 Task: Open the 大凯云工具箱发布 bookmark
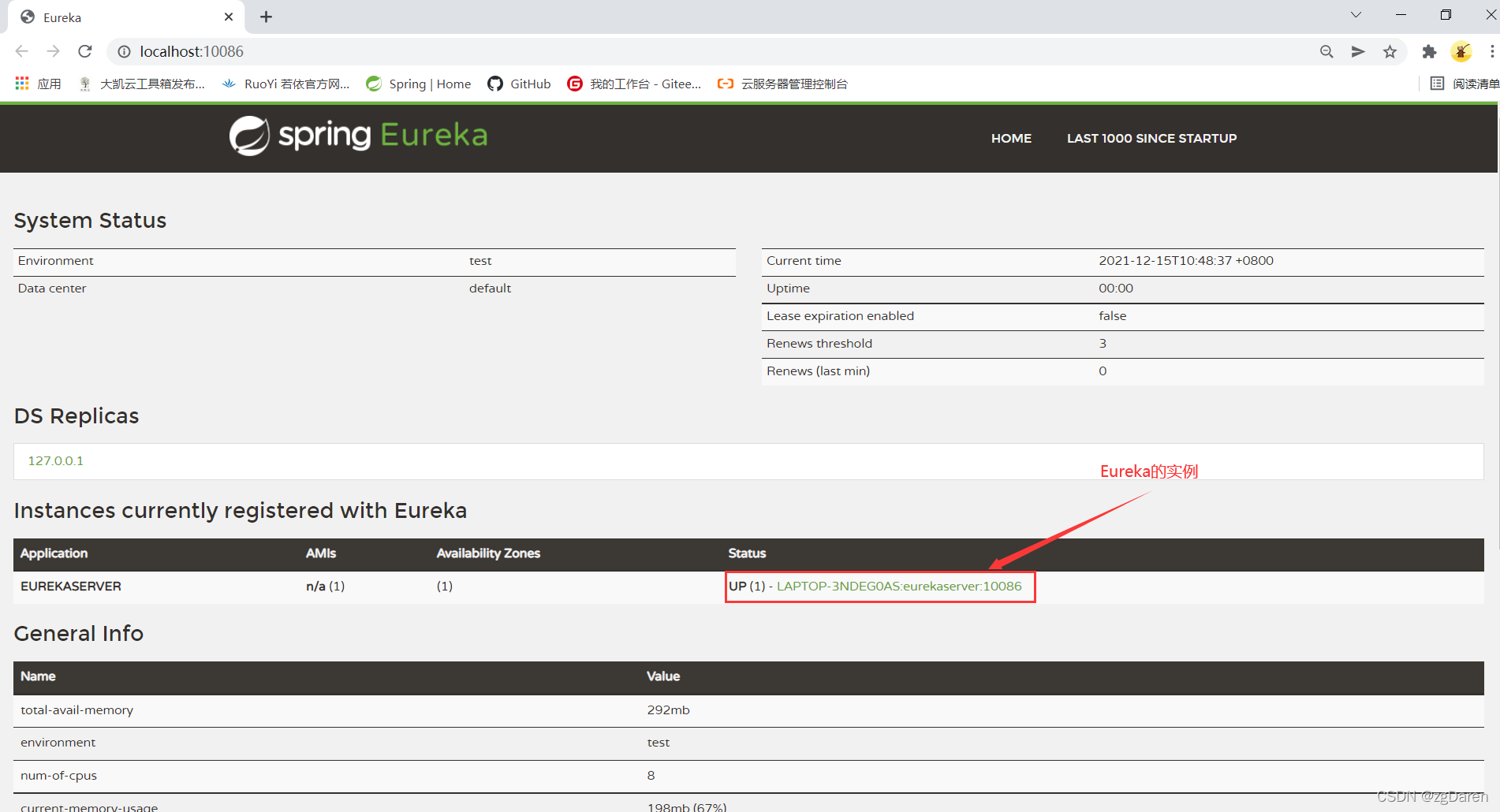[x=142, y=84]
